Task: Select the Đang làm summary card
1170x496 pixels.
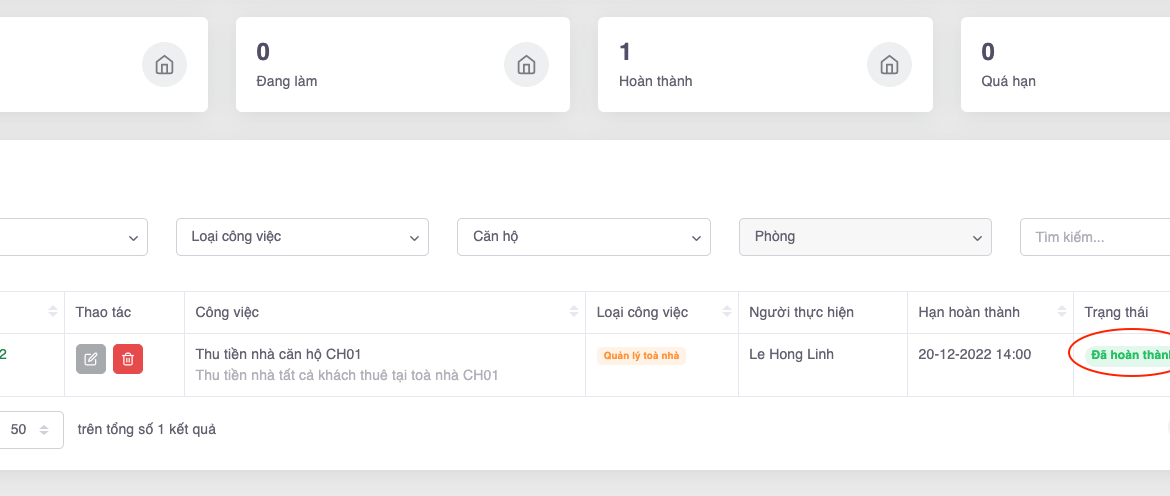Action: (402, 64)
